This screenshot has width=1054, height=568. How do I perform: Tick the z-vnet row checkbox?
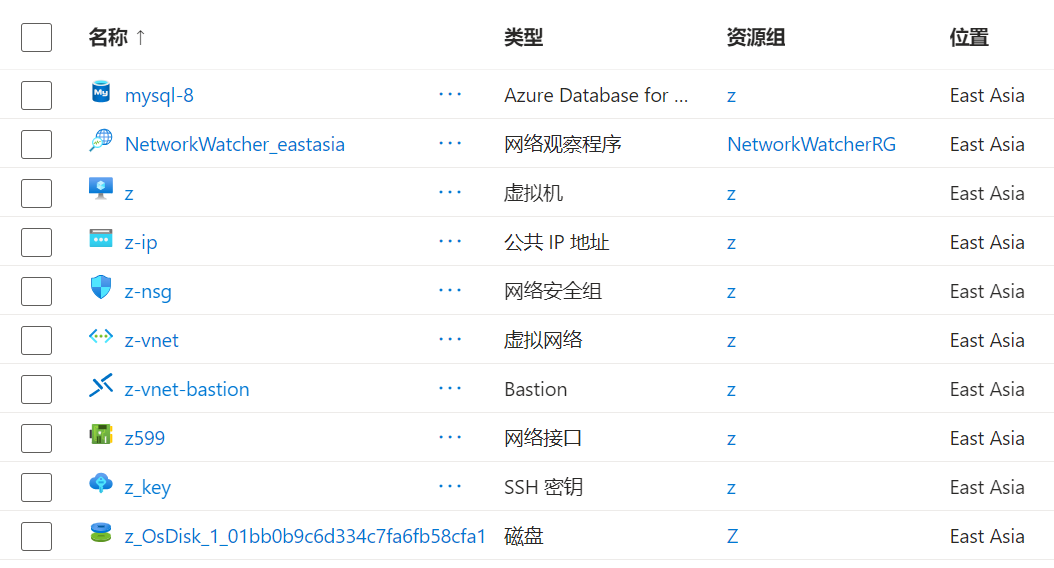tap(36, 340)
